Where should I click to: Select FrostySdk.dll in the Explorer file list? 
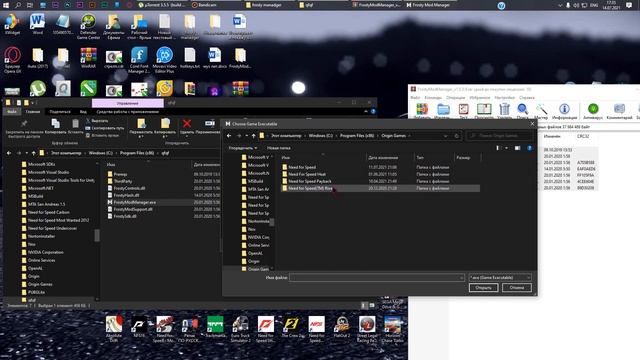tap(125, 216)
